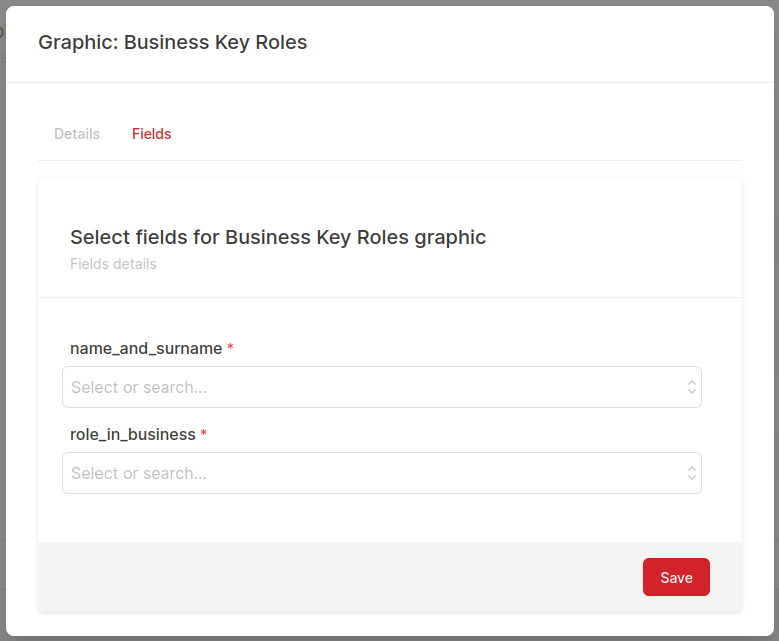
Task: Open the role_in_business select field
Action: tap(382, 473)
